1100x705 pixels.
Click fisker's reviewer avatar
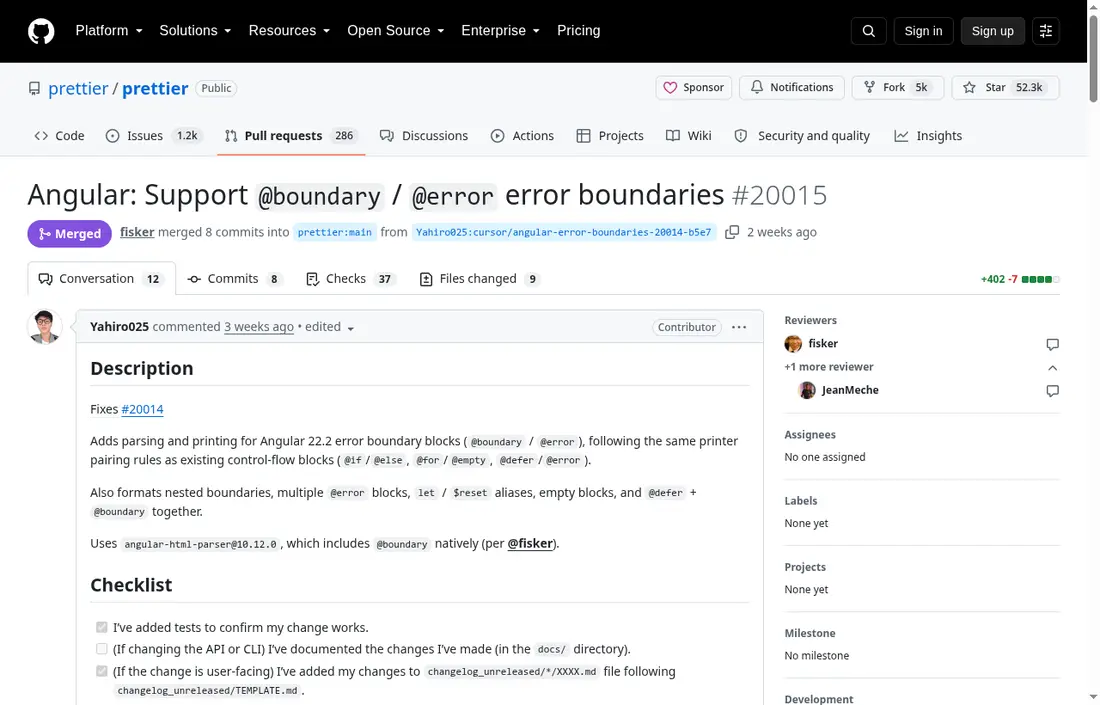pyautogui.click(x=793, y=344)
